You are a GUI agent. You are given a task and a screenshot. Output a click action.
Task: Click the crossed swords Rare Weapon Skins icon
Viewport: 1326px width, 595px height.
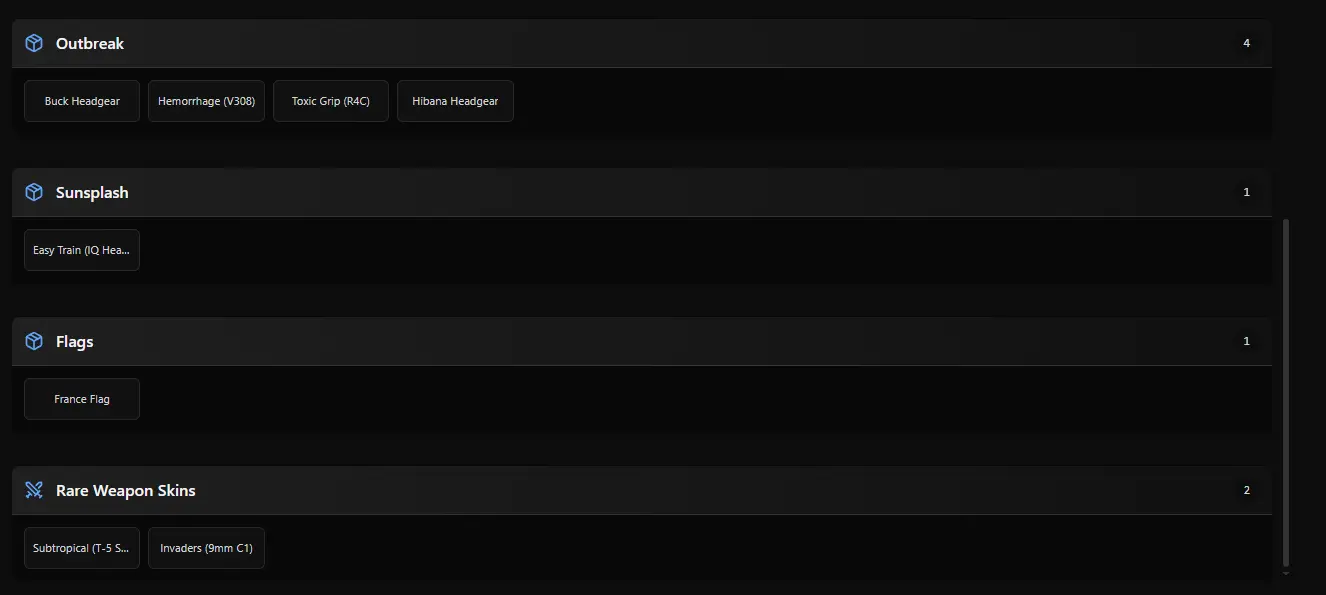[34, 490]
